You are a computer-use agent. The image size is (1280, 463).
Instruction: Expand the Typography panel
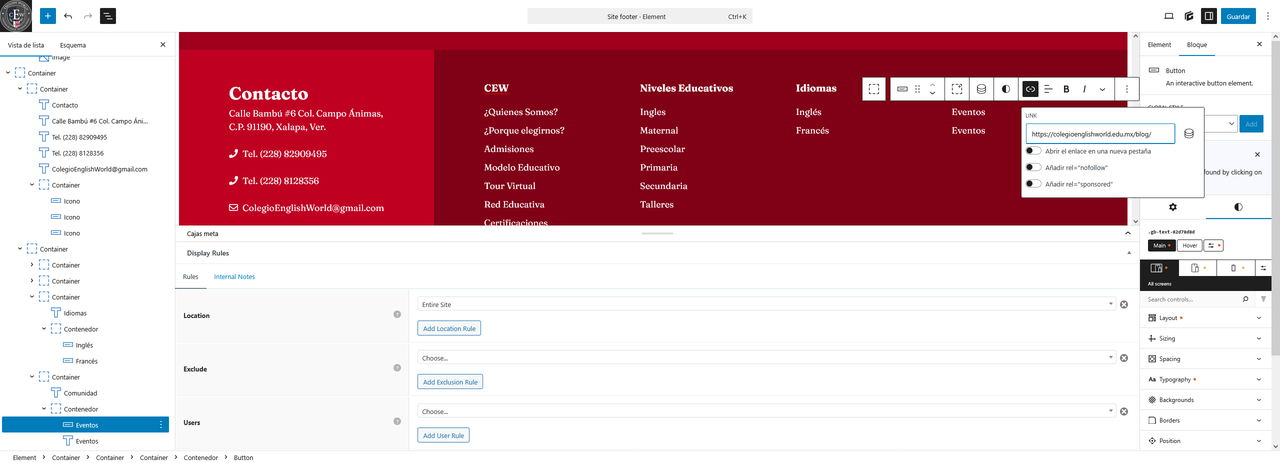coord(1206,380)
